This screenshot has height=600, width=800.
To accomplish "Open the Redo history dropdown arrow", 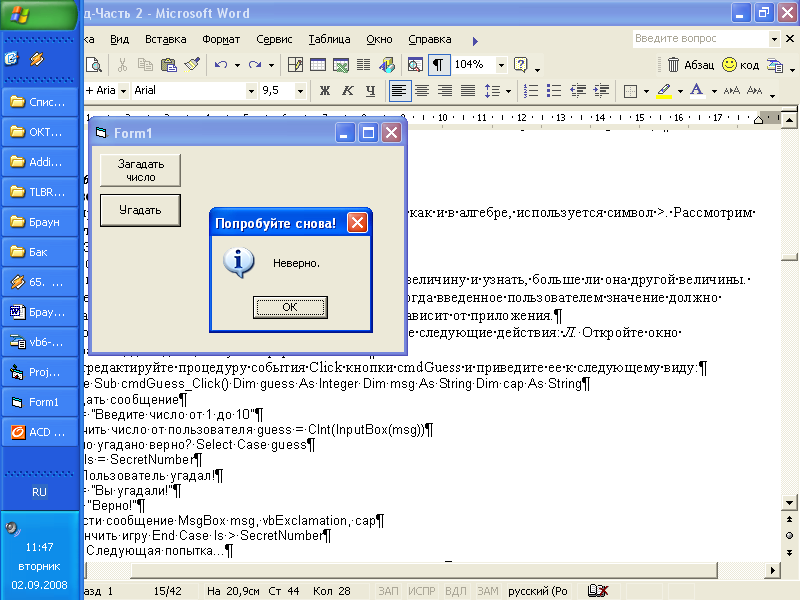I will pos(271,65).
